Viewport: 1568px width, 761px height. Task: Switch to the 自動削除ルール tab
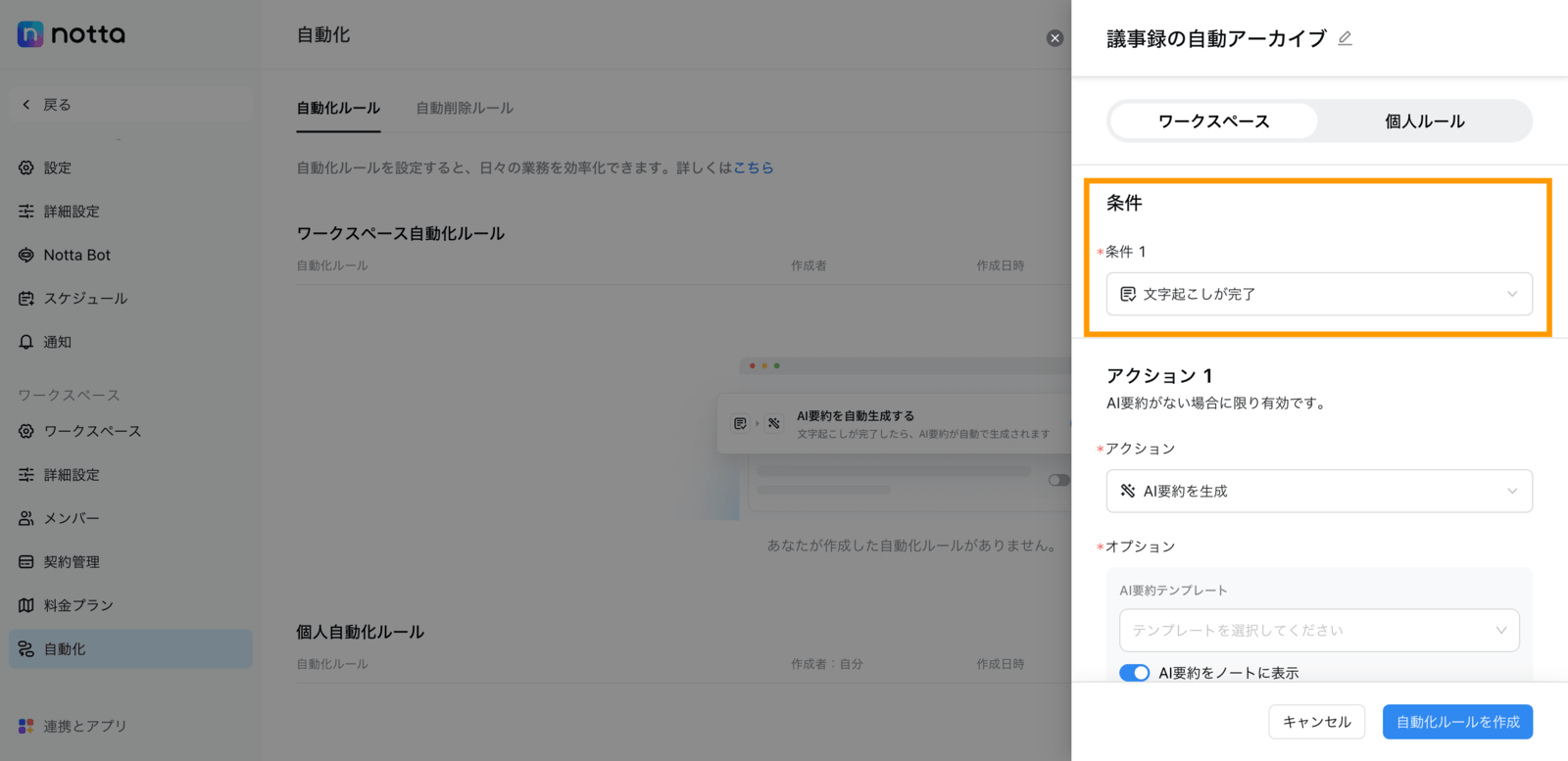[x=465, y=108]
